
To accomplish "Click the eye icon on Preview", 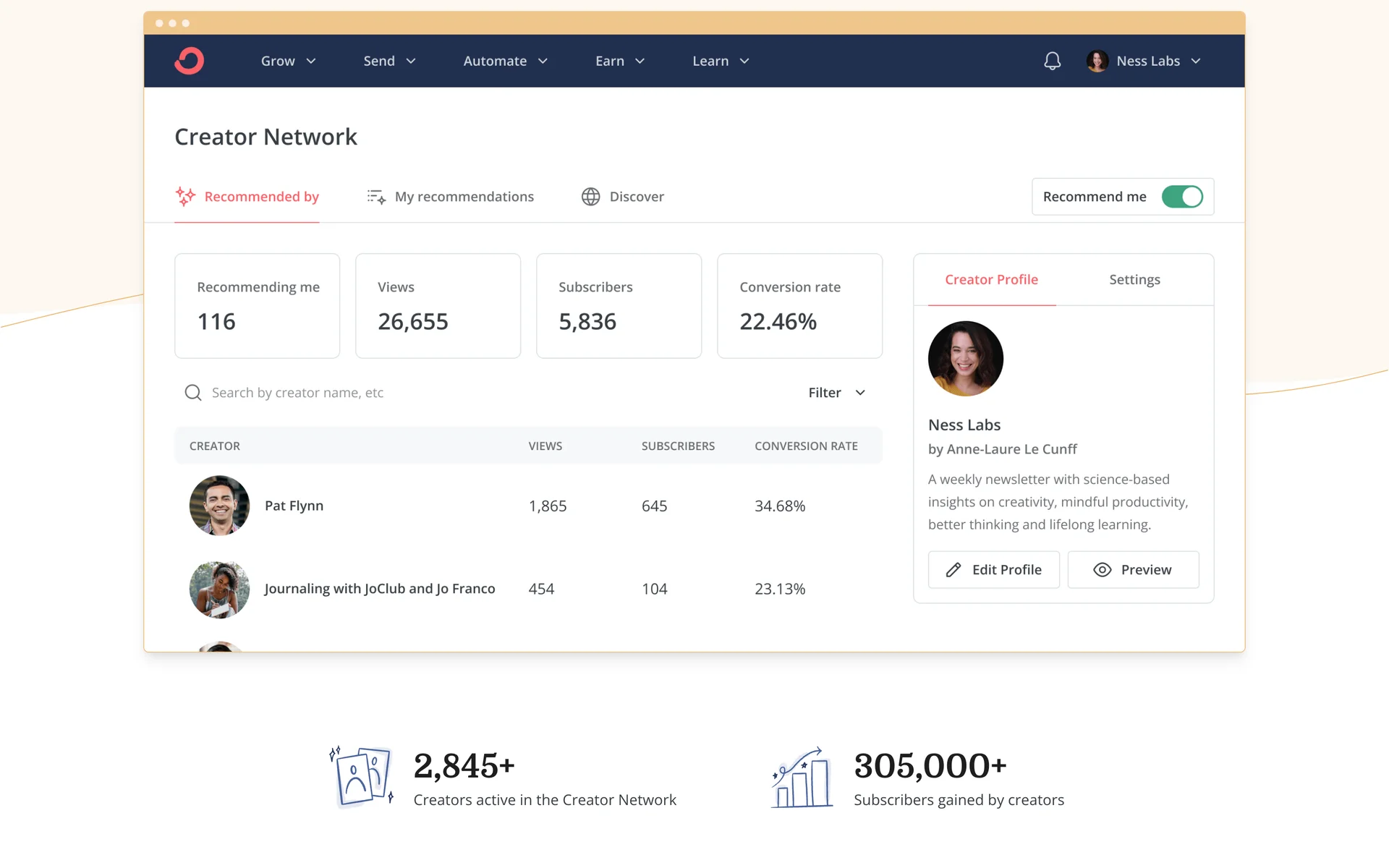I will (x=1102, y=570).
